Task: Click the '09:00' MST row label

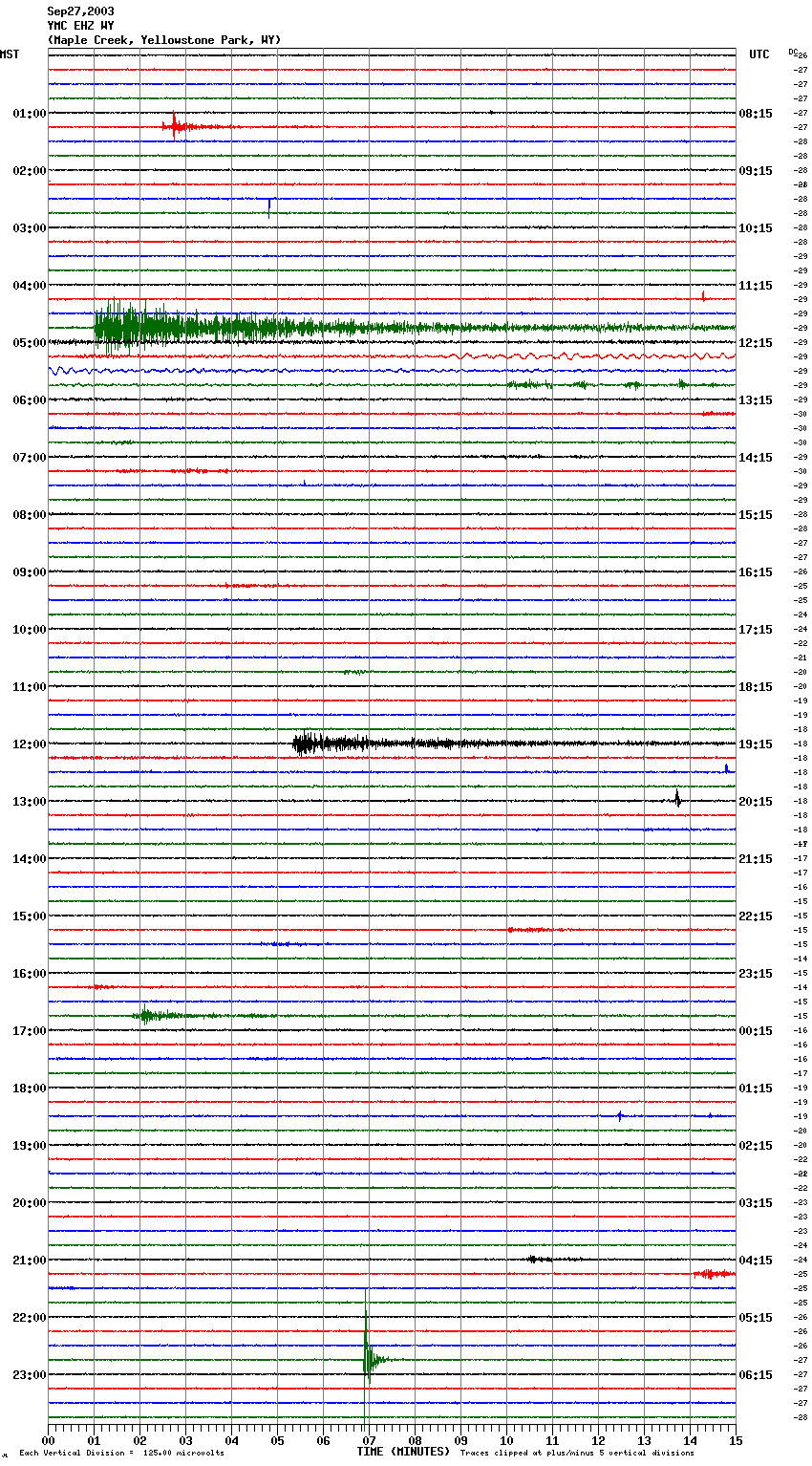Action: coord(30,572)
